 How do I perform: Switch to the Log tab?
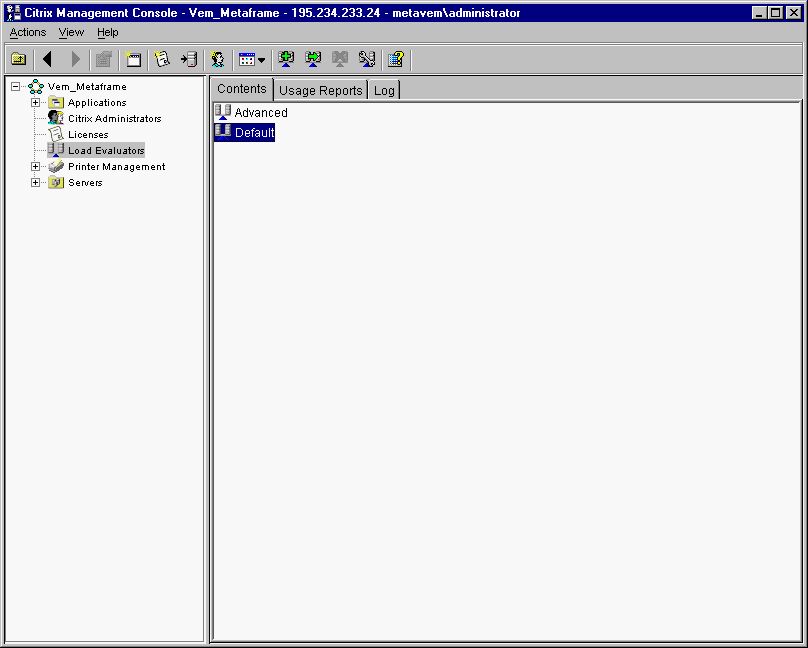[x=384, y=91]
